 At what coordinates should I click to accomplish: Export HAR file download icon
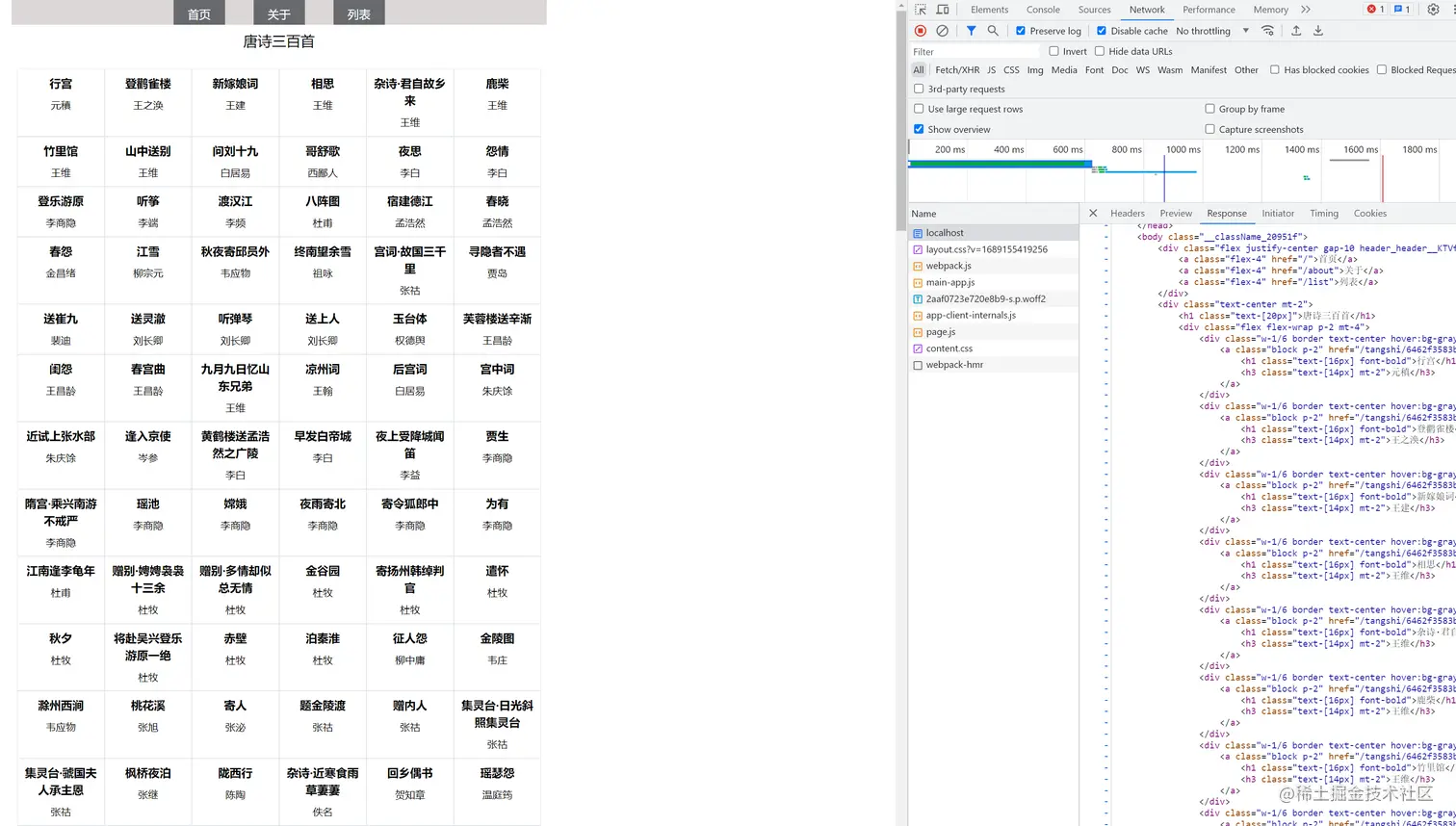[x=1318, y=31]
